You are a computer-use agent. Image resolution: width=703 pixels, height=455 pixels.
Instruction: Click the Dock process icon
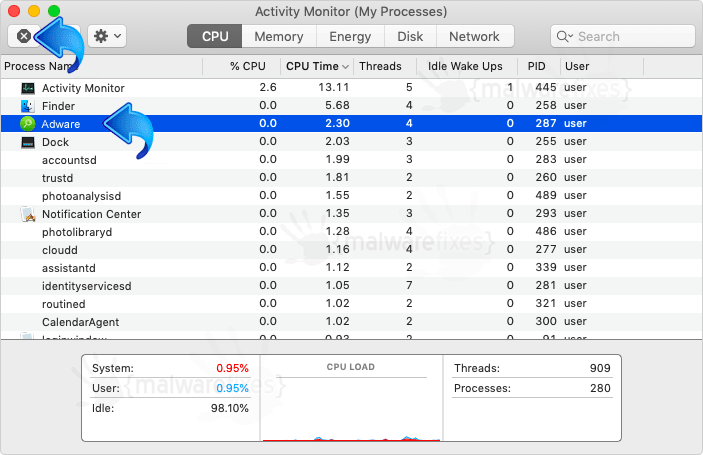click(28, 142)
